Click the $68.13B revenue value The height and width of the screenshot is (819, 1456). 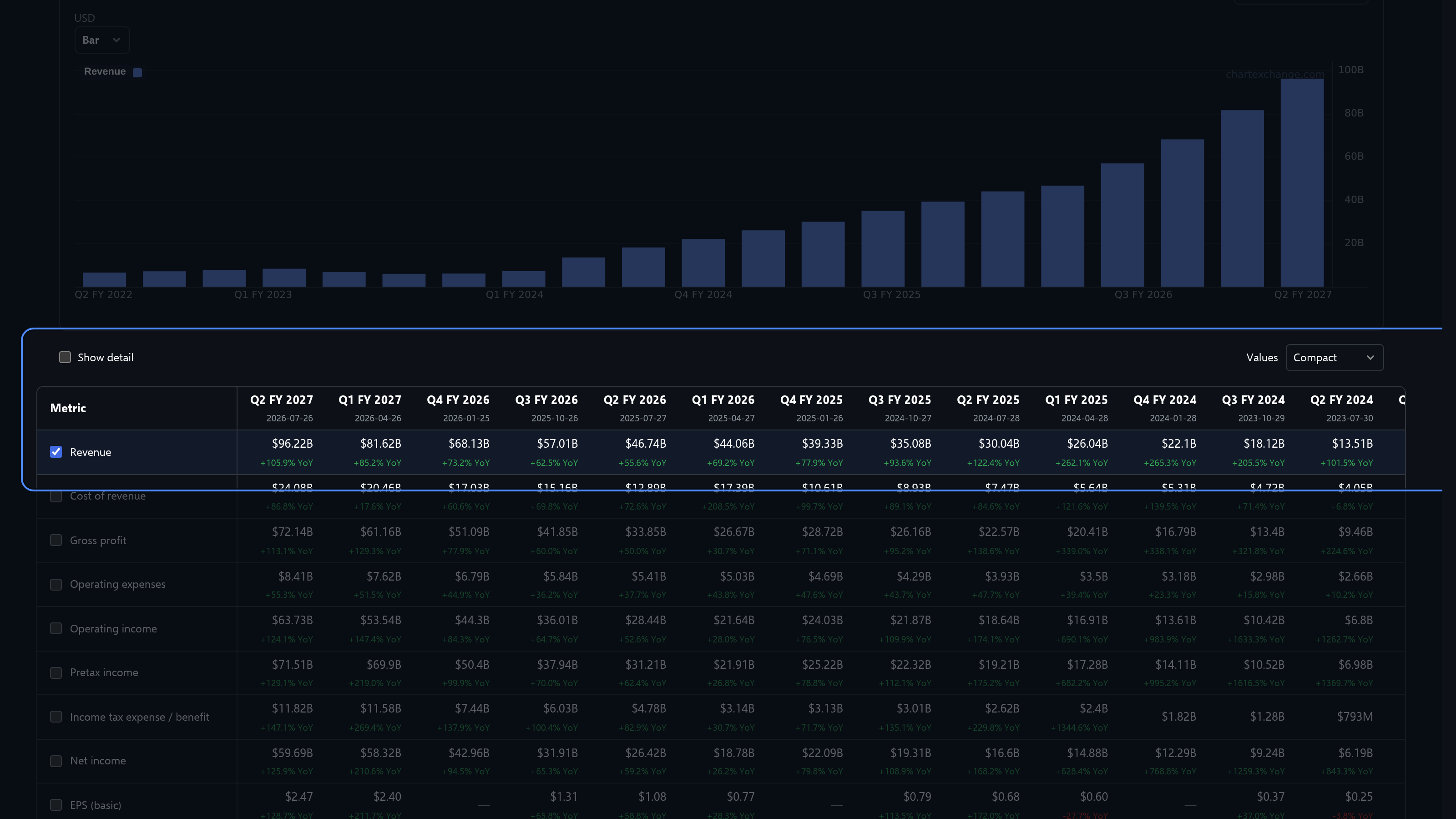(x=469, y=444)
